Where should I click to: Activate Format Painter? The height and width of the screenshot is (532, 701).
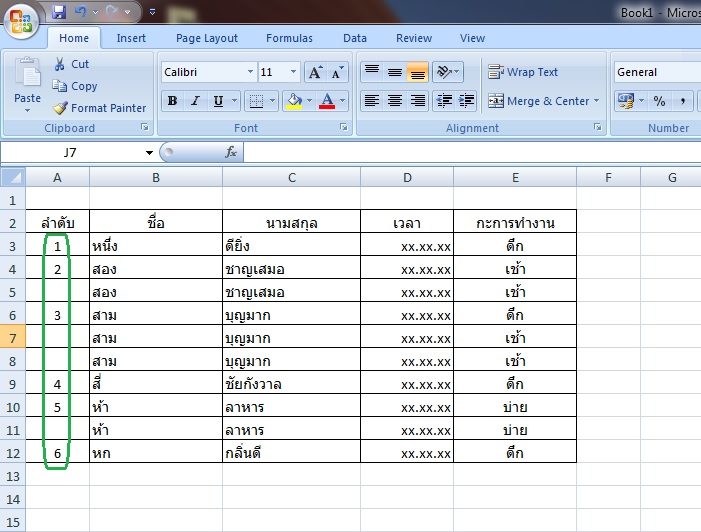(x=99, y=108)
